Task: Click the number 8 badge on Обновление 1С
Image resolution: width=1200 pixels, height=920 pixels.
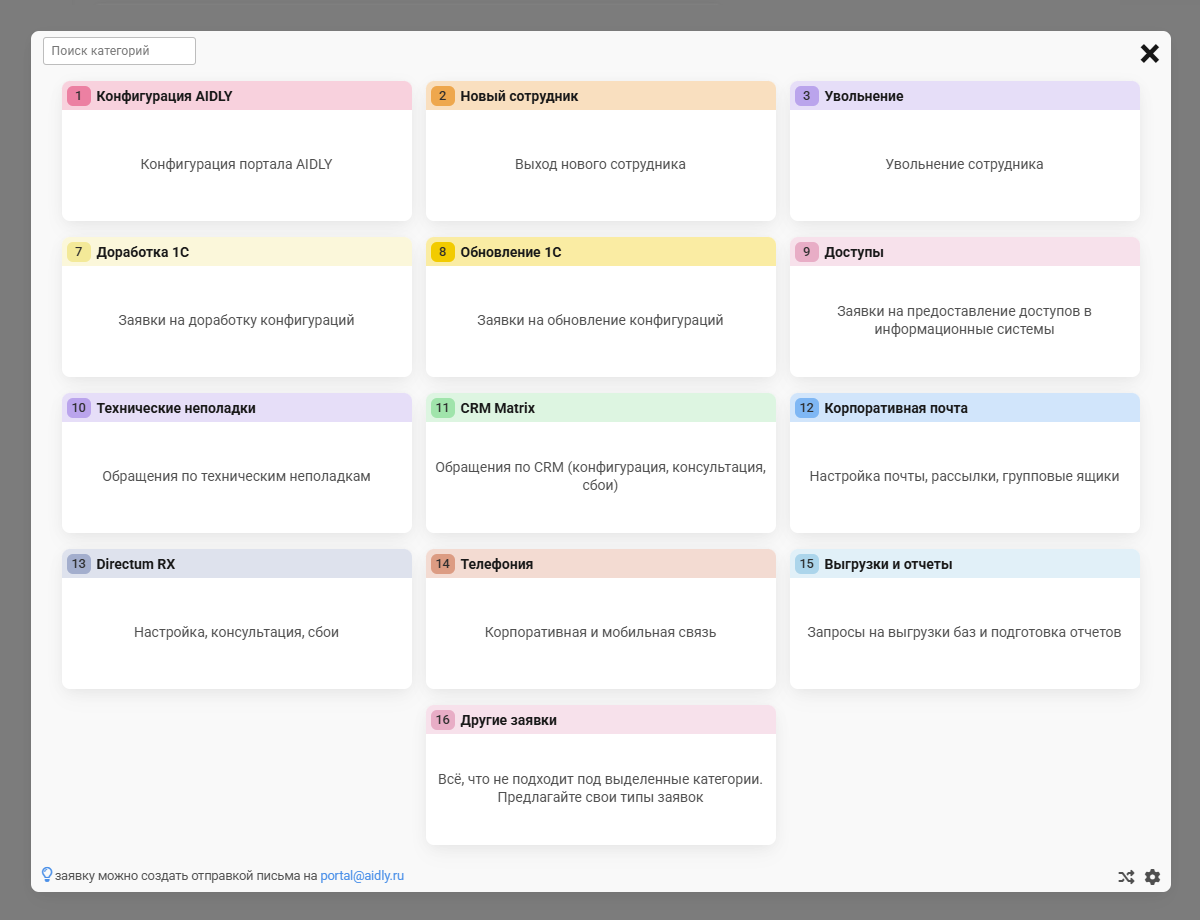Action: pos(443,252)
